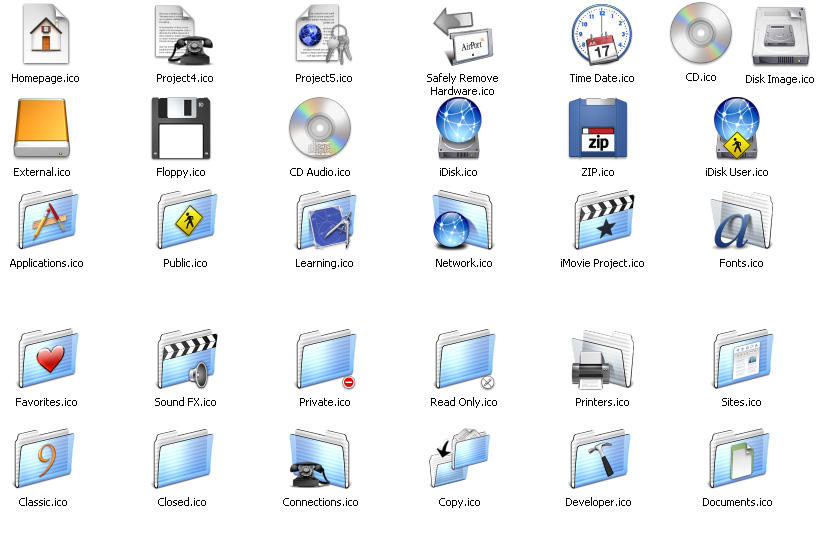Click the Floppy.ico diskette icon
Viewport: 835px width, 541px height.
point(181,128)
